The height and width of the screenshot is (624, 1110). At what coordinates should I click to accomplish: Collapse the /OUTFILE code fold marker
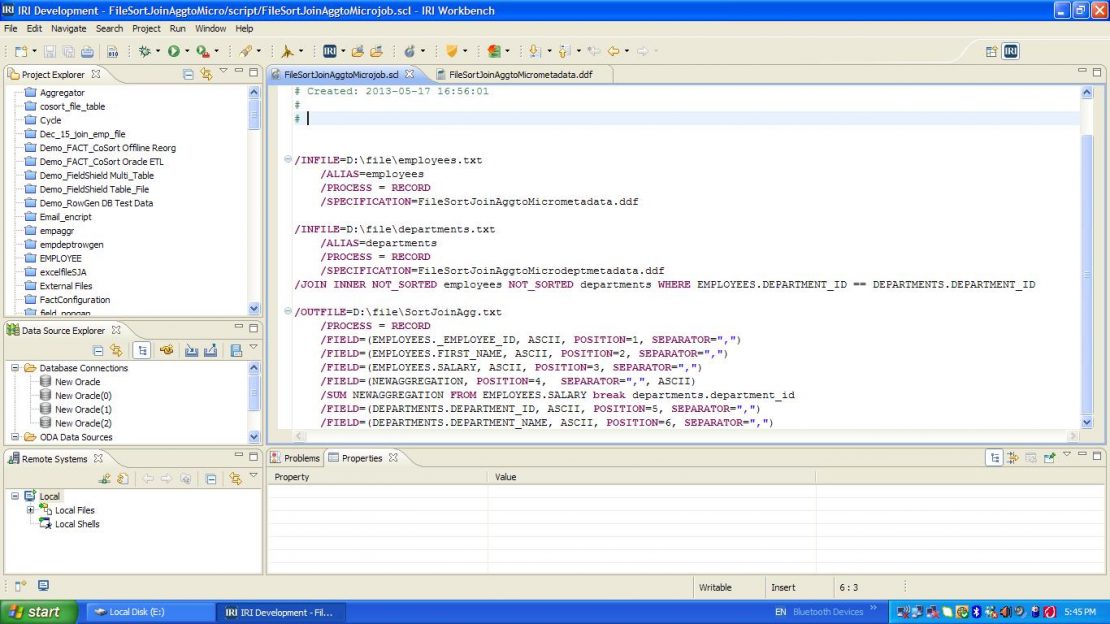tap(287, 311)
